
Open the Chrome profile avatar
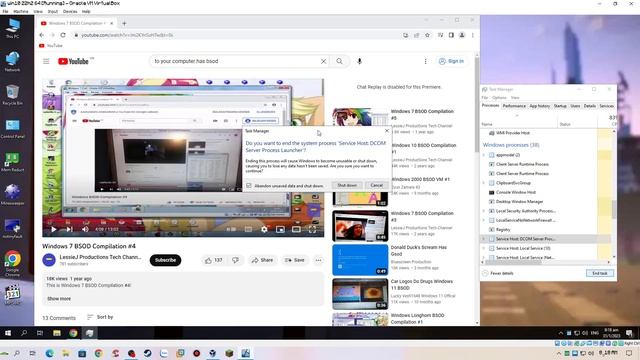(462, 35)
